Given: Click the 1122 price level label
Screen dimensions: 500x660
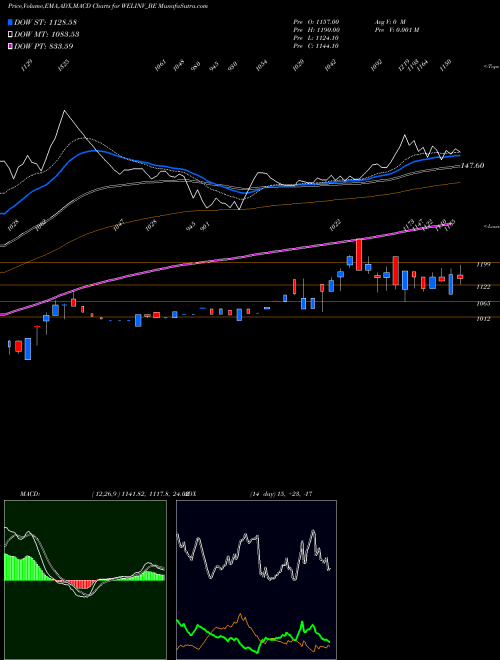Looking at the screenshot, I should (x=484, y=287).
